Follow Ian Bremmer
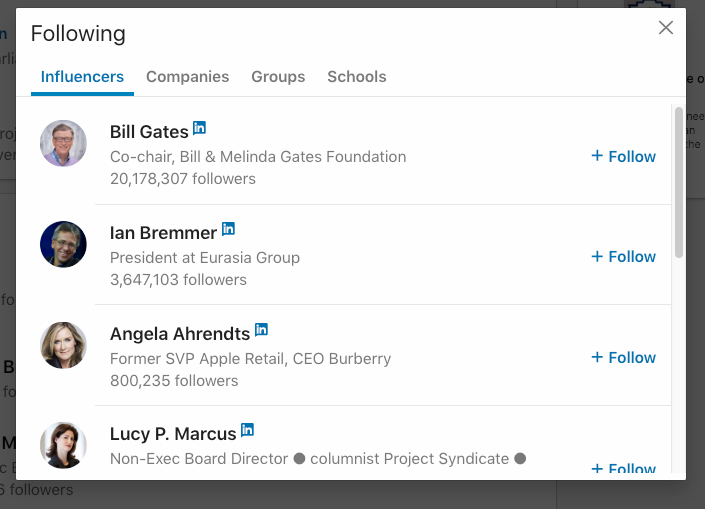The height and width of the screenshot is (509, 705). [623, 256]
